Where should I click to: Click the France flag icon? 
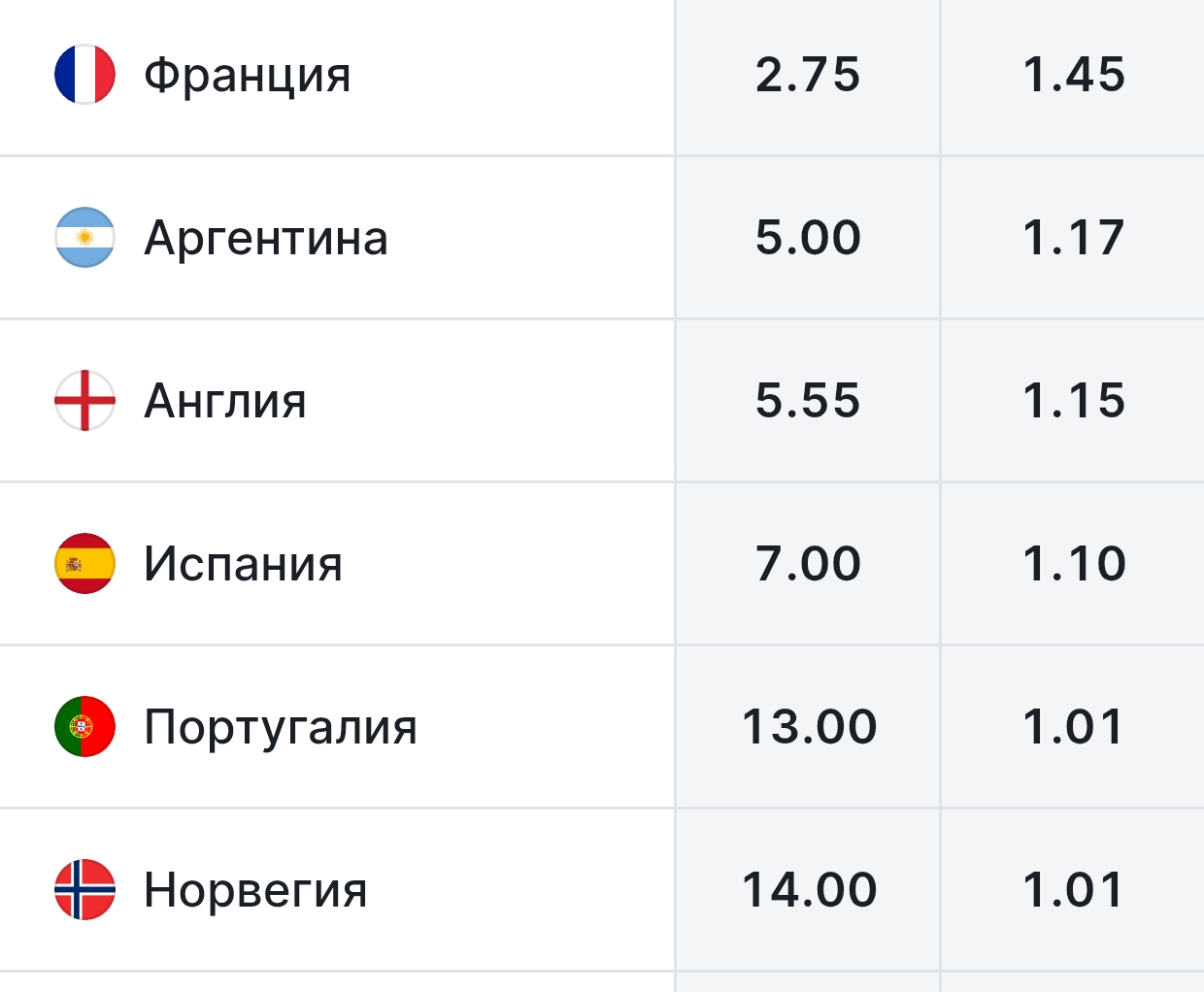pos(84,74)
